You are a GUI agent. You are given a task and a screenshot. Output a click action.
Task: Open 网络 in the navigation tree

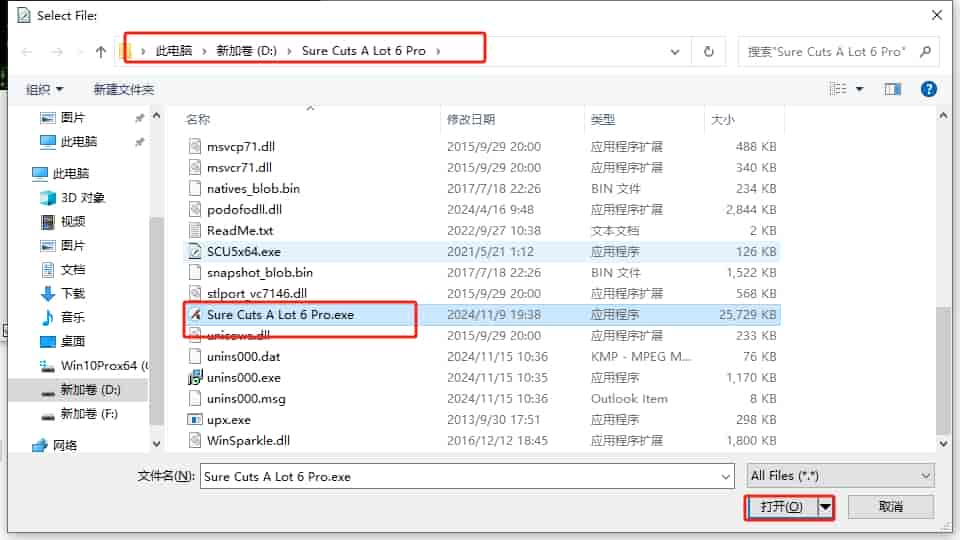pos(64,445)
